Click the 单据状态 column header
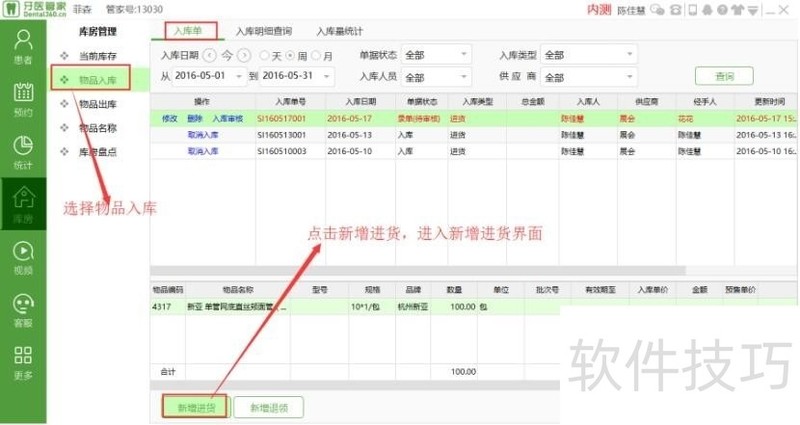800x425 pixels. (x=422, y=102)
